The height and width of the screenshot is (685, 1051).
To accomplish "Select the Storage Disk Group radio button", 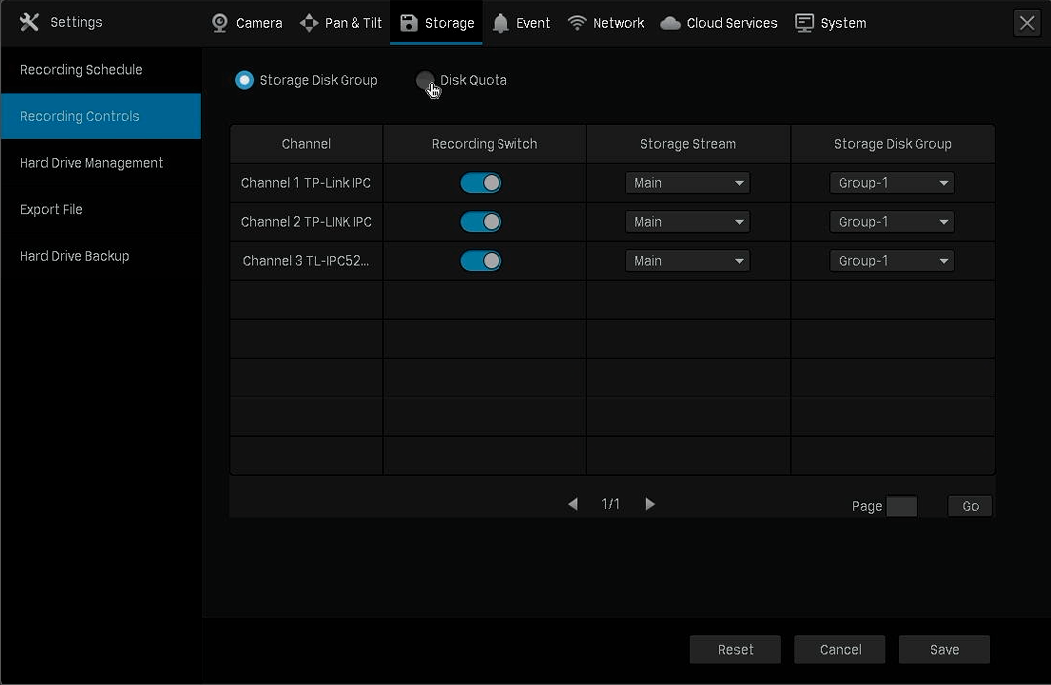I will [245, 80].
